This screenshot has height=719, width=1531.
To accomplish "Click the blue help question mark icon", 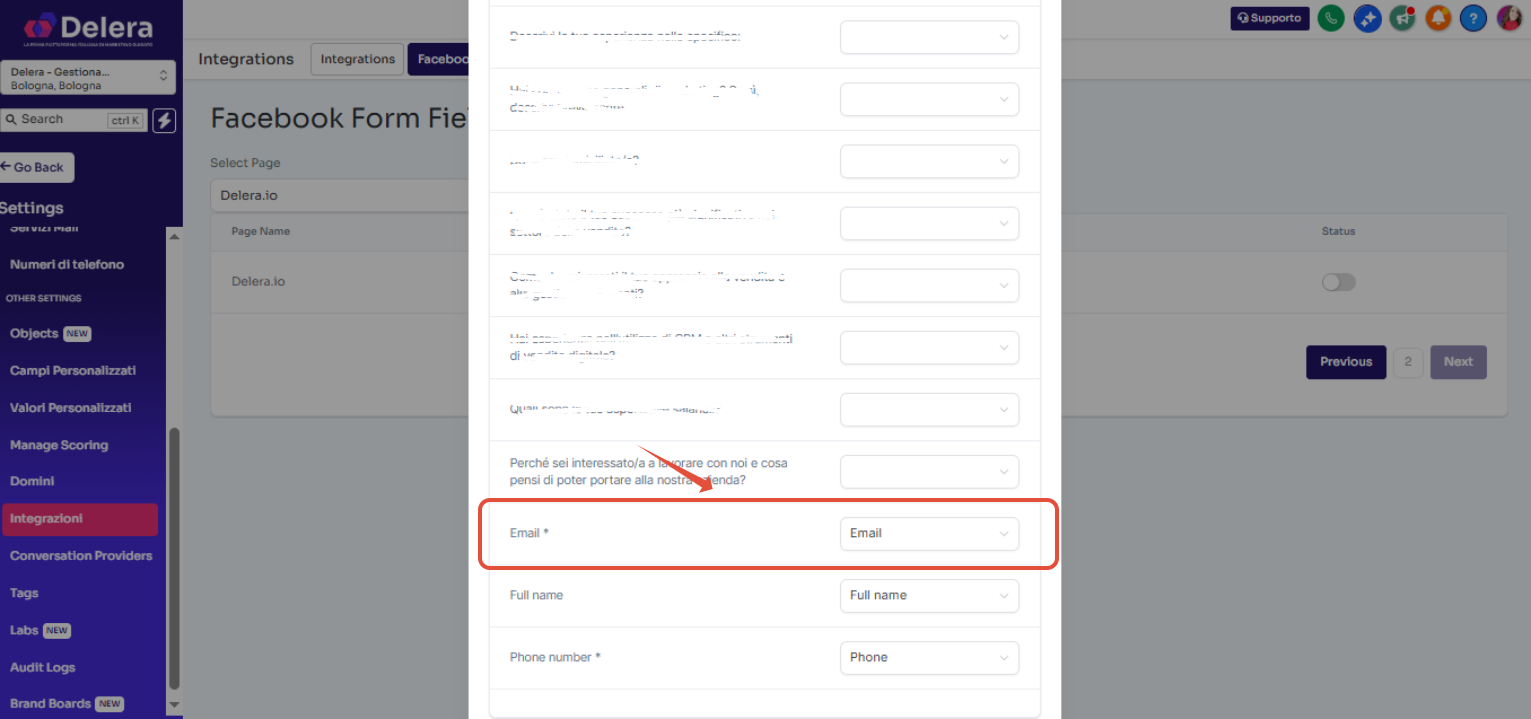I will pyautogui.click(x=1473, y=18).
